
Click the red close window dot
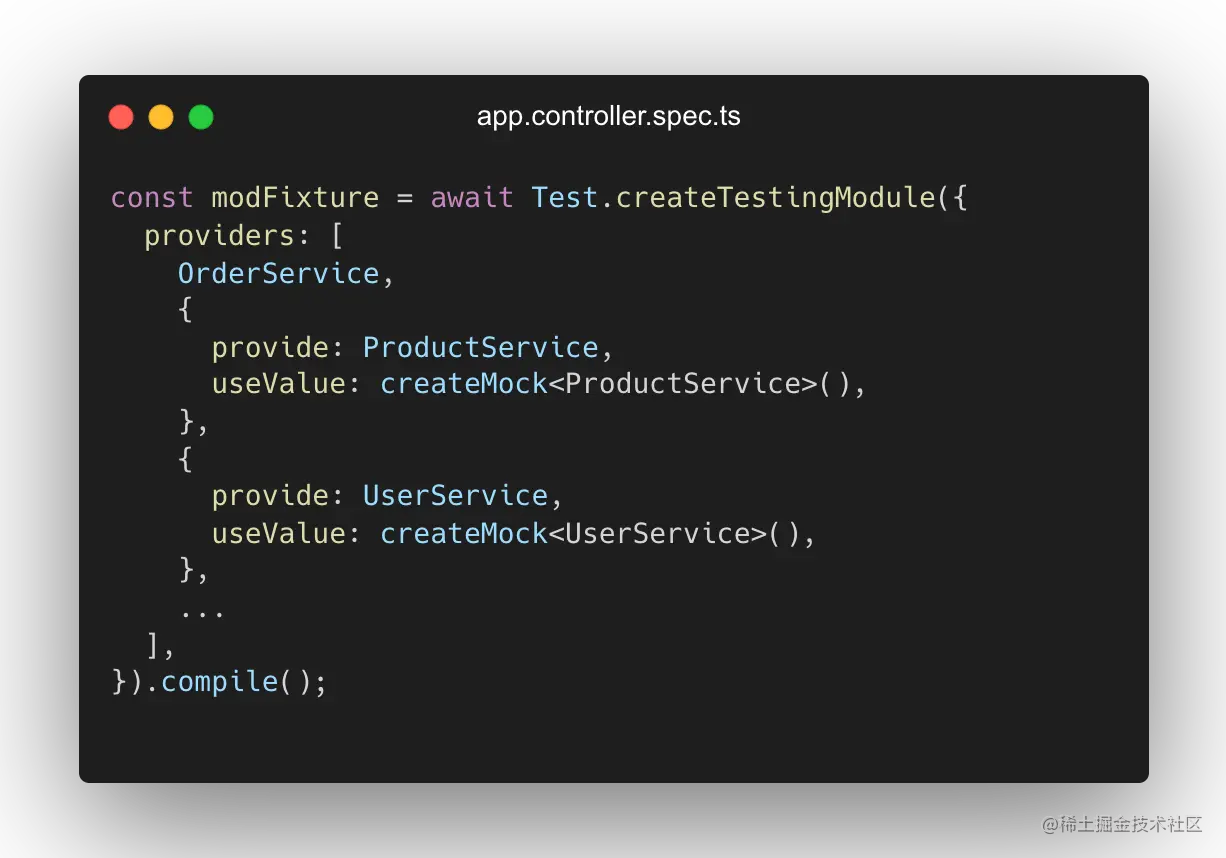point(121,117)
